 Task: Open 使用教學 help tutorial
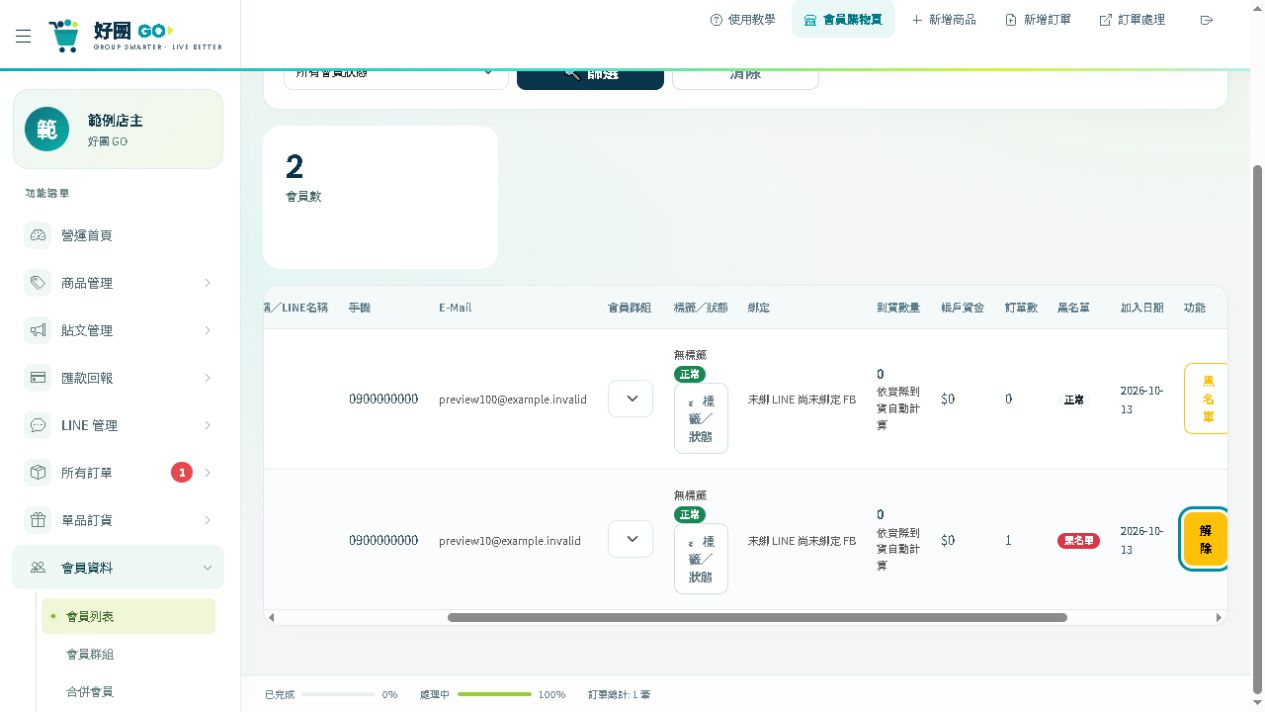(743, 20)
